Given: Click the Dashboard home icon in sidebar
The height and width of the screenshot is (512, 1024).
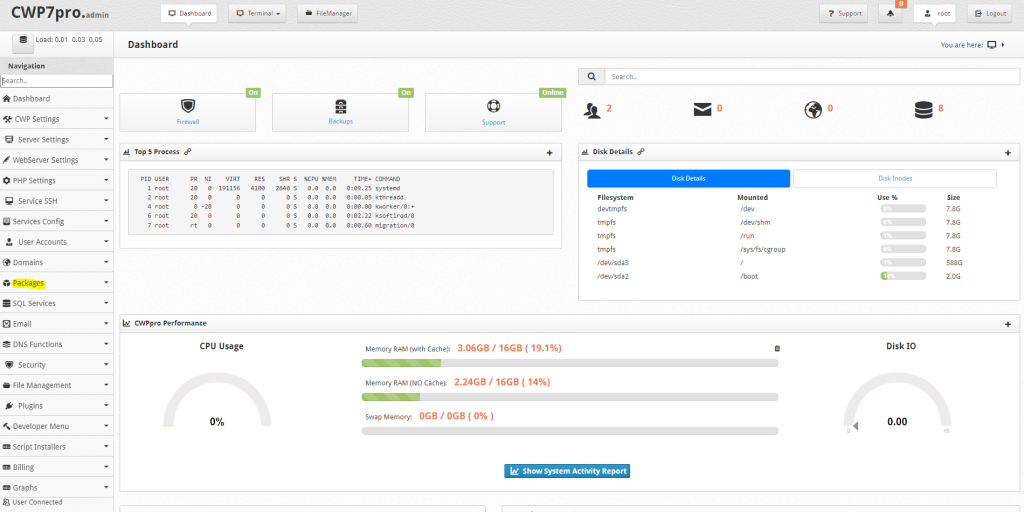Looking at the screenshot, I should [7, 99].
